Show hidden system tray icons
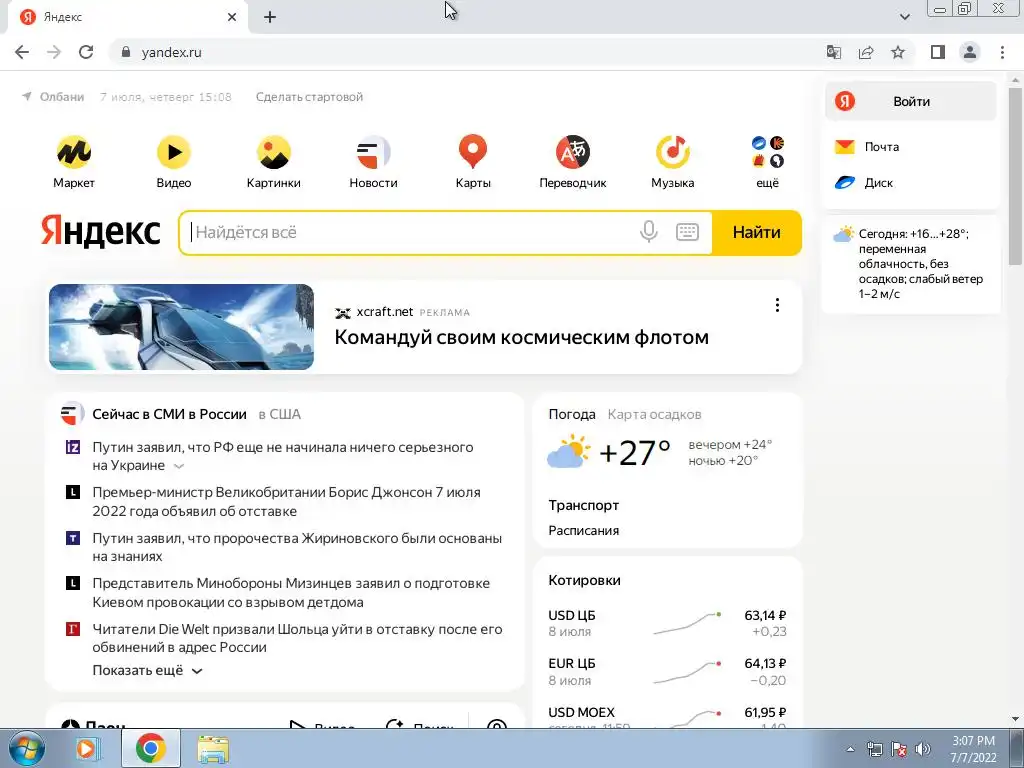The height and width of the screenshot is (768, 1024). coord(850,749)
